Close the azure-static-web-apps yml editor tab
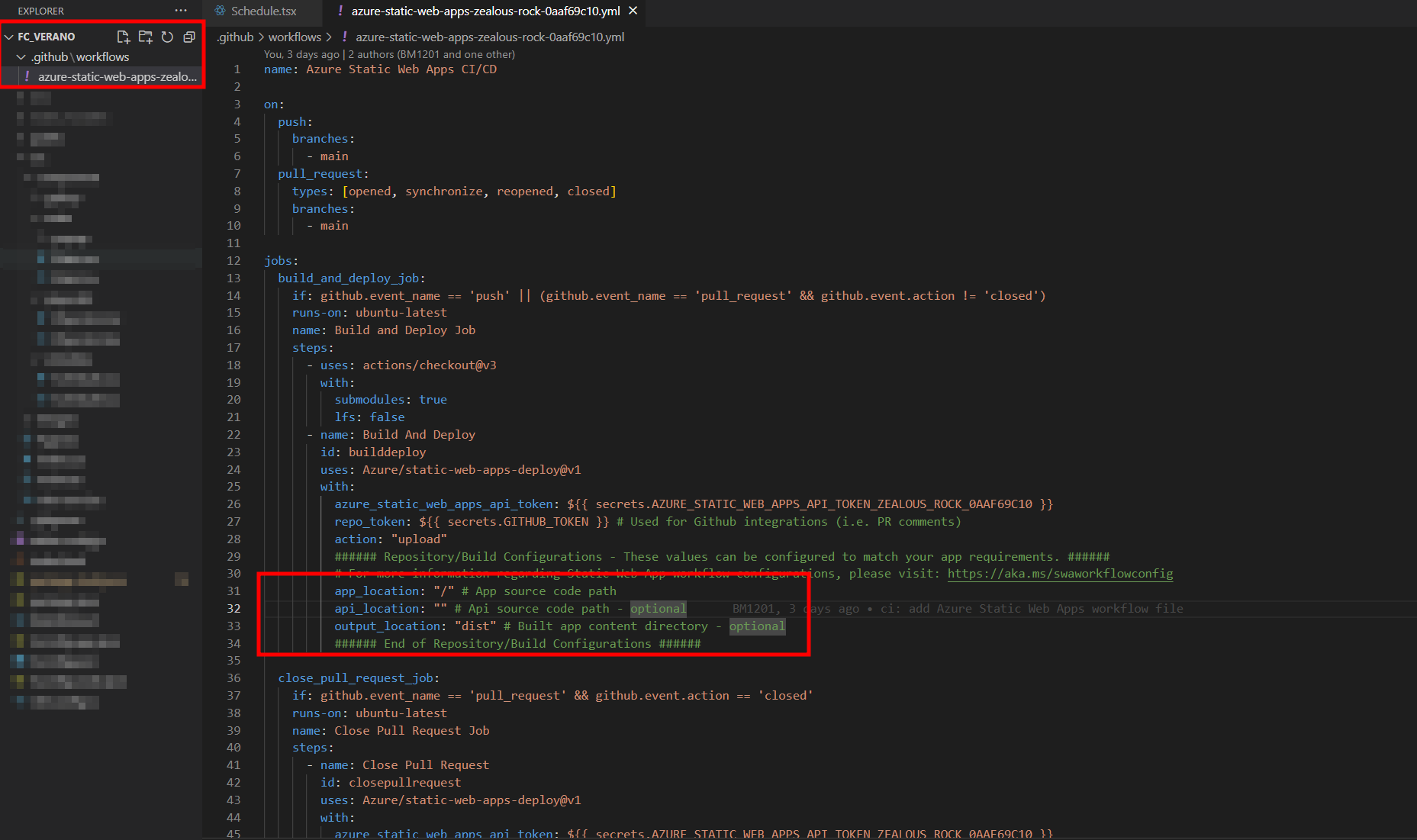 633,11
